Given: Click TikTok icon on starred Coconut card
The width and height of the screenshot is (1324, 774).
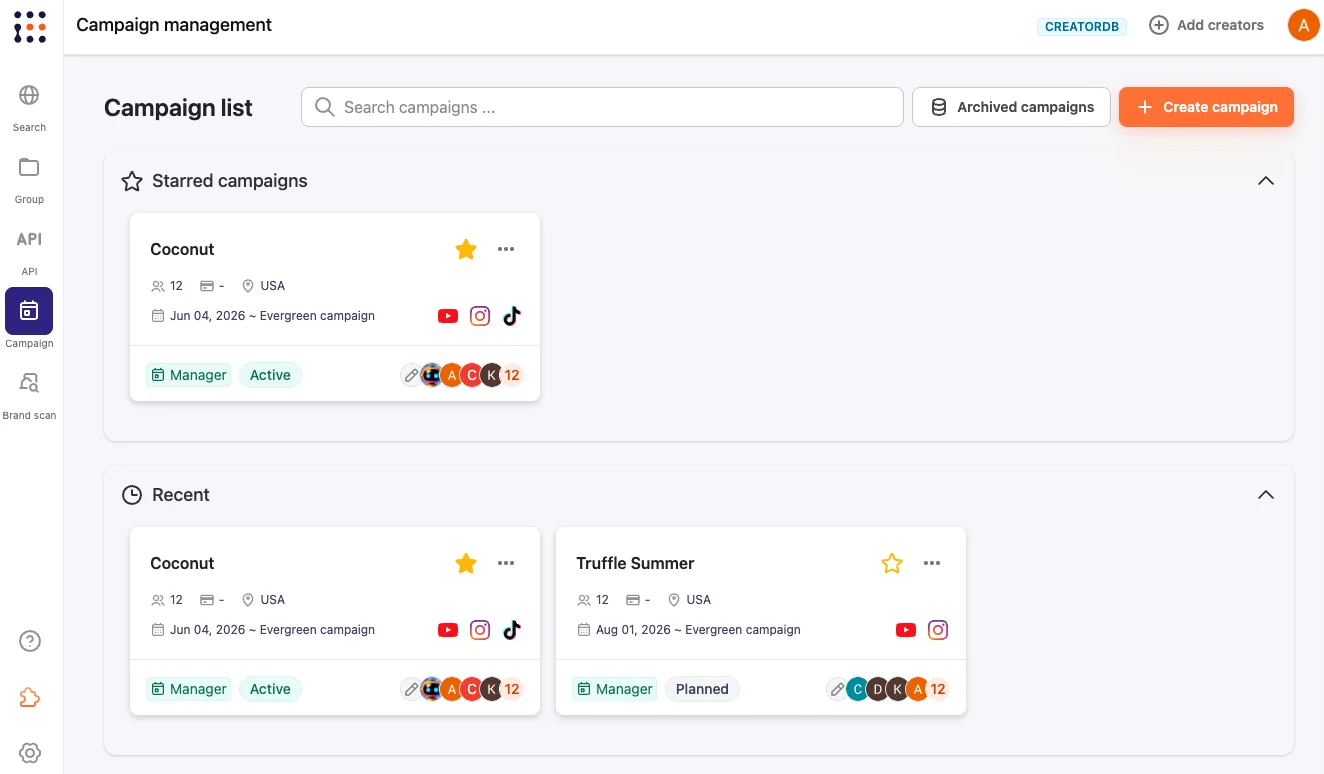Looking at the screenshot, I should [512, 316].
